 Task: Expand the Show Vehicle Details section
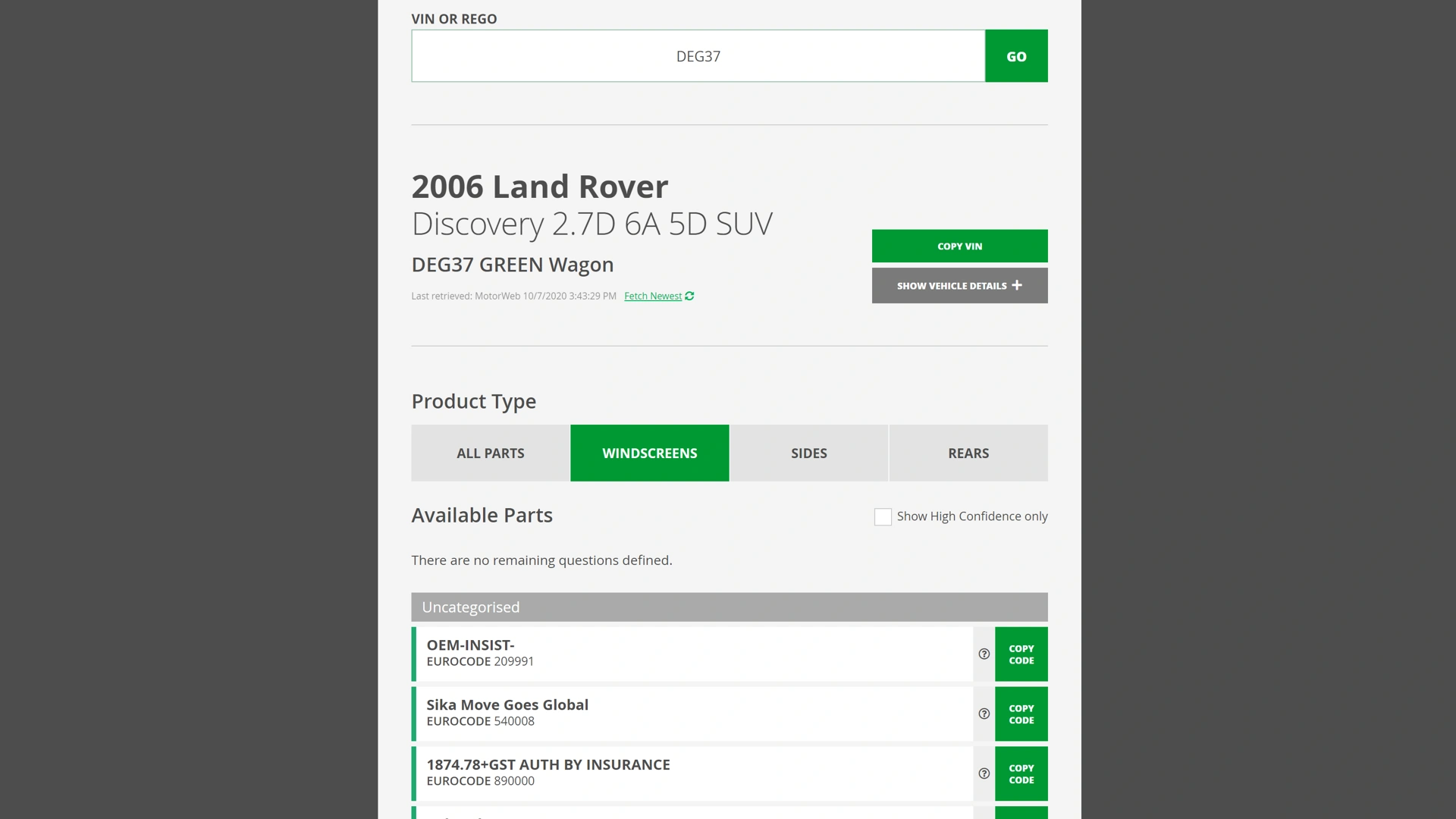pos(959,285)
